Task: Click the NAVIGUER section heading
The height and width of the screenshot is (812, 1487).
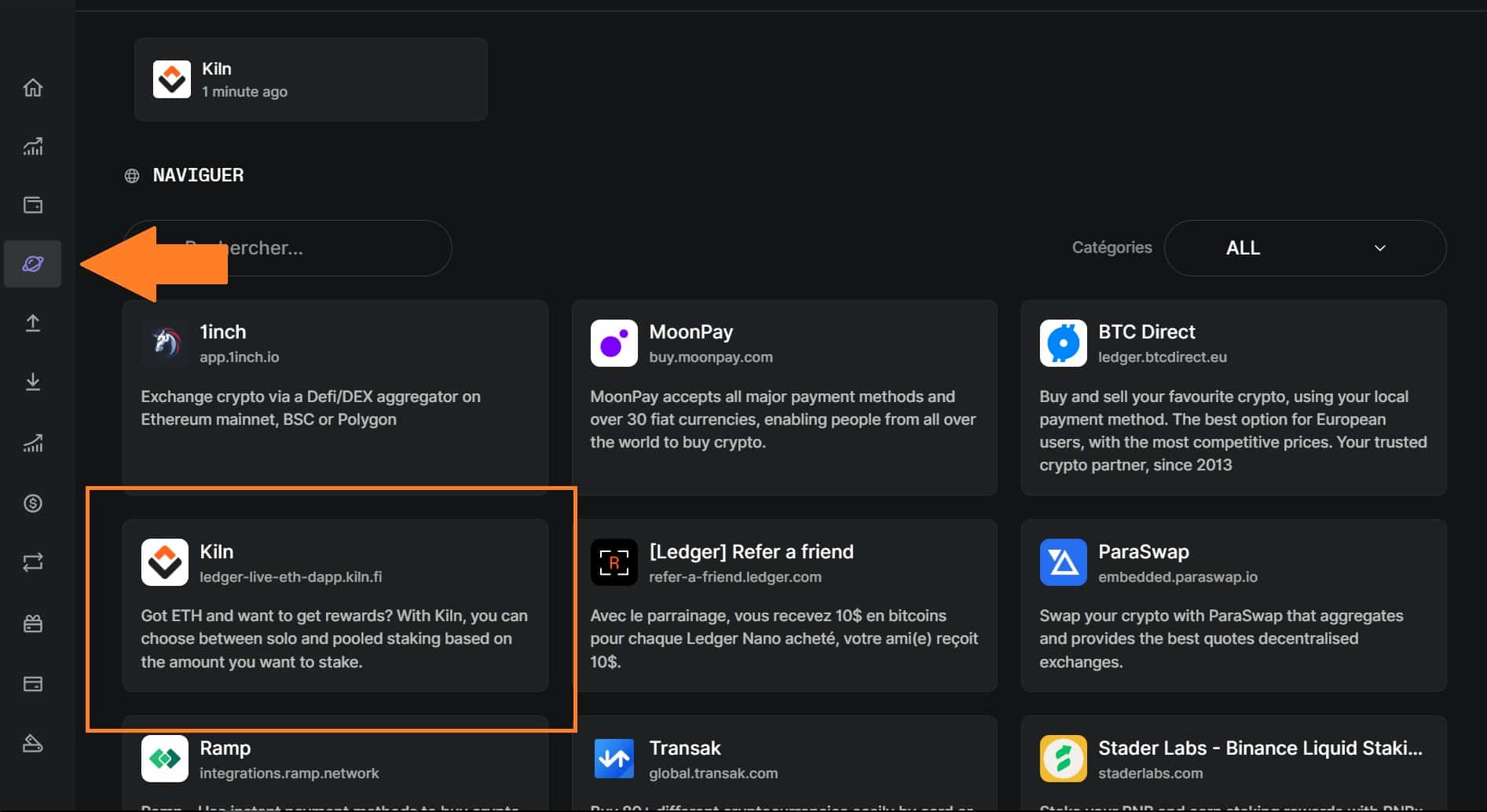Action: point(198,175)
